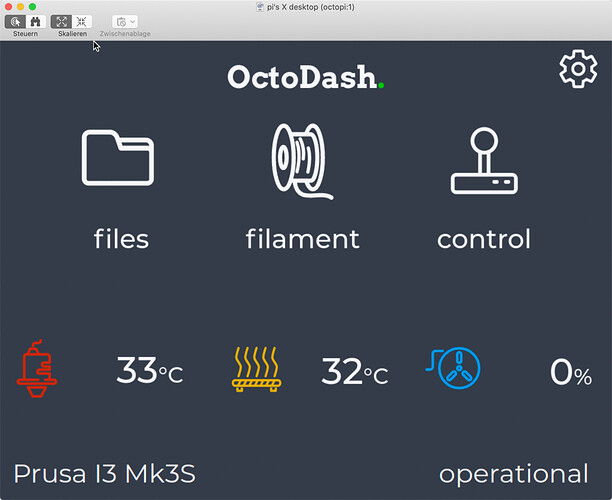Click the 'operational' status text
The height and width of the screenshot is (500, 612).
pos(514,475)
